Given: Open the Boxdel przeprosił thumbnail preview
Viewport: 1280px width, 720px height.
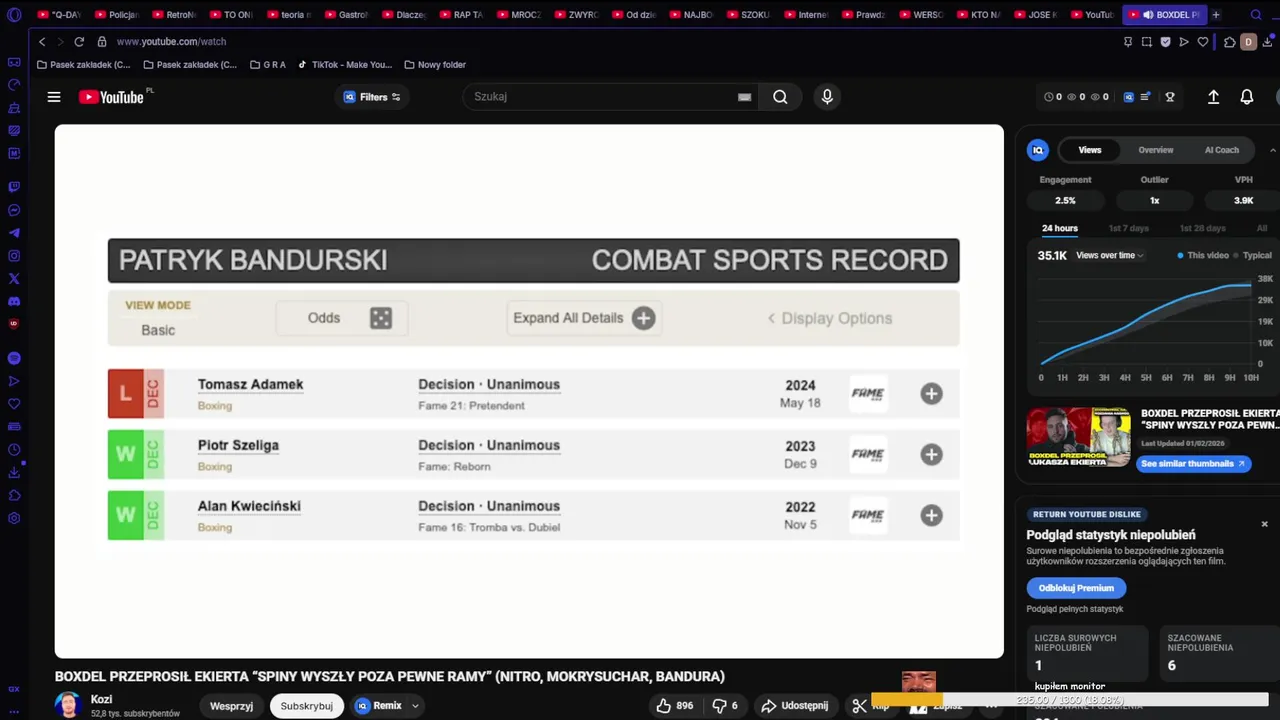Looking at the screenshot, I should point(1078,437).
